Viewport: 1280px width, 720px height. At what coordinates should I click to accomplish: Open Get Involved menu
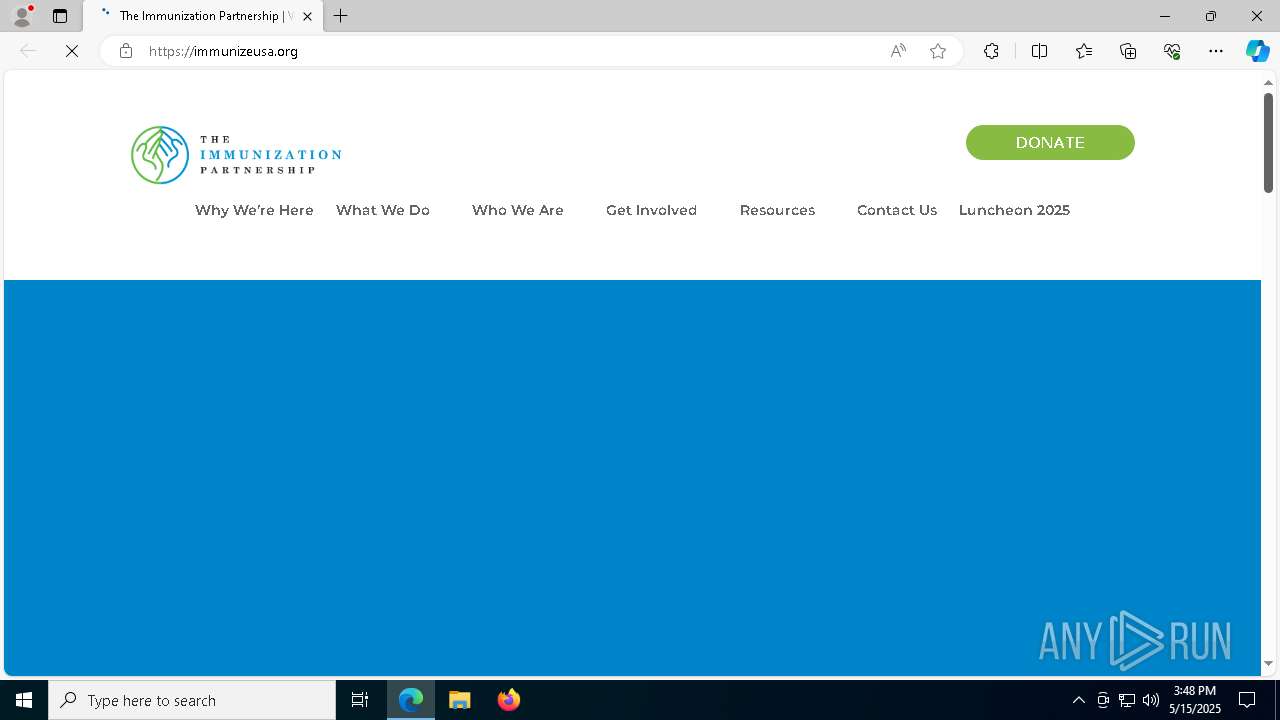(x=651, y=210)
